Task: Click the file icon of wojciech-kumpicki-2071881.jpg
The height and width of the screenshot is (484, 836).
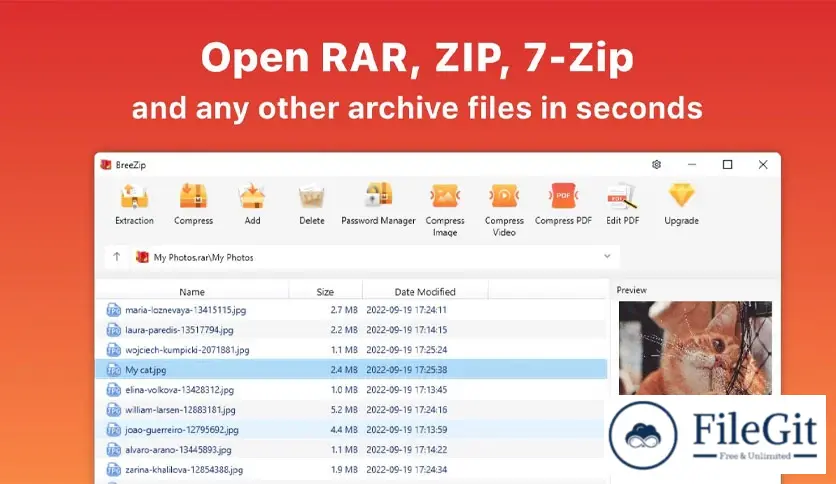Action: (x=114, y=350)
